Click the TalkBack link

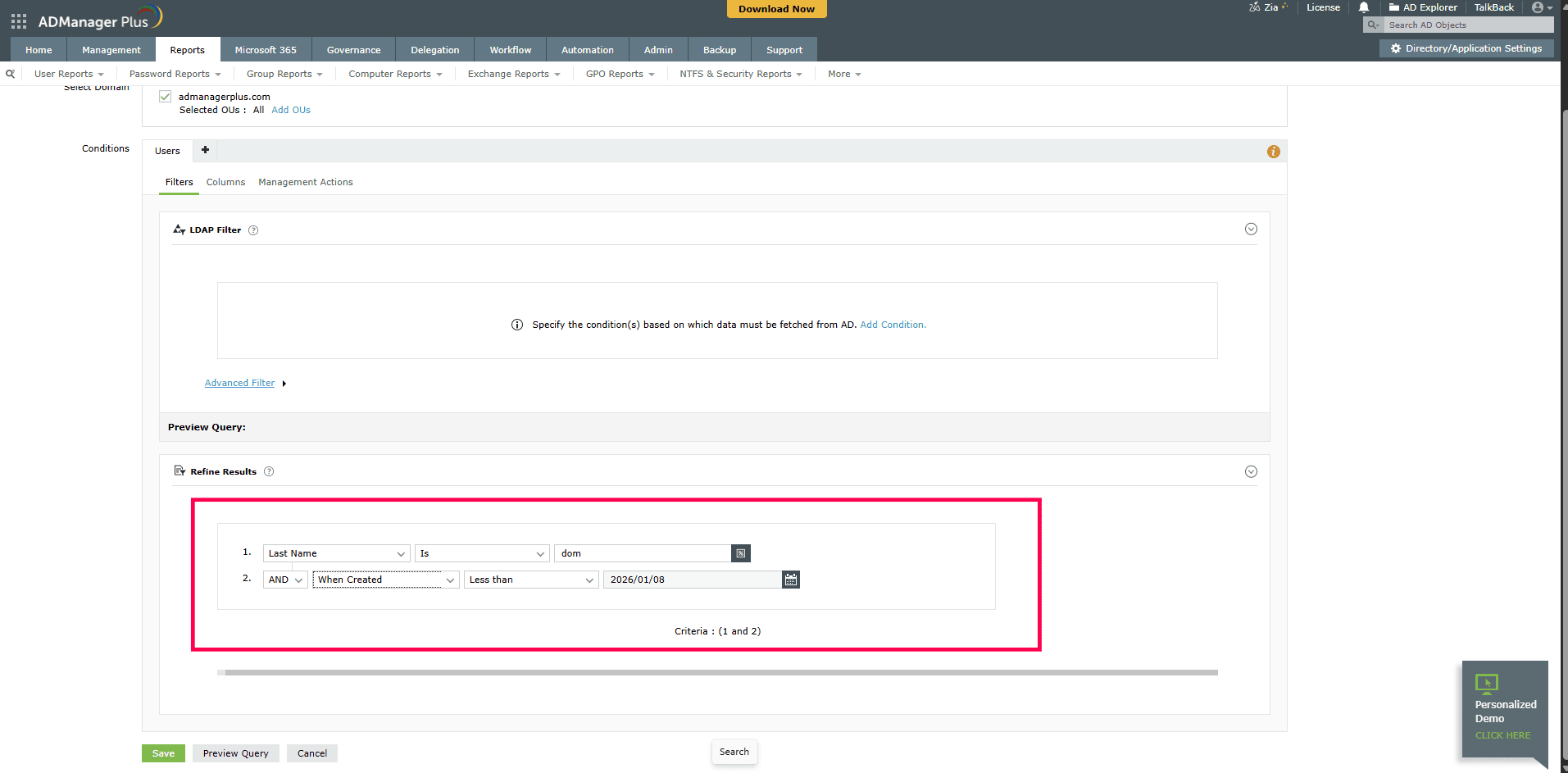pos(1493,7)
